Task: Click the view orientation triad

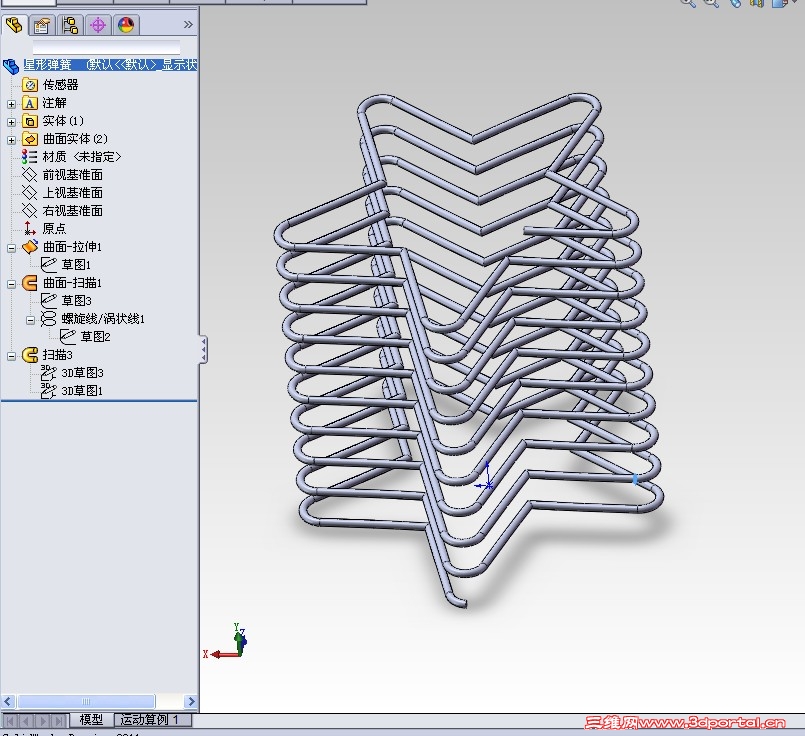Action: (x=226, y=643)
